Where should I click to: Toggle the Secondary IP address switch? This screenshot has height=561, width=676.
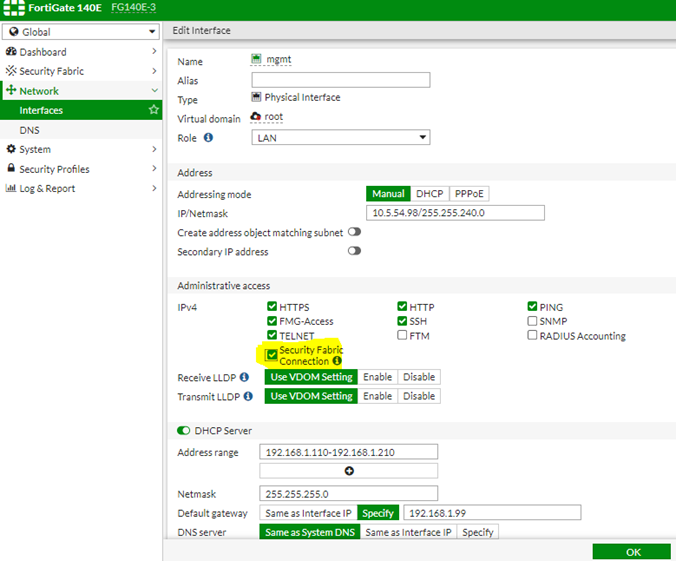tap(354, 251)
